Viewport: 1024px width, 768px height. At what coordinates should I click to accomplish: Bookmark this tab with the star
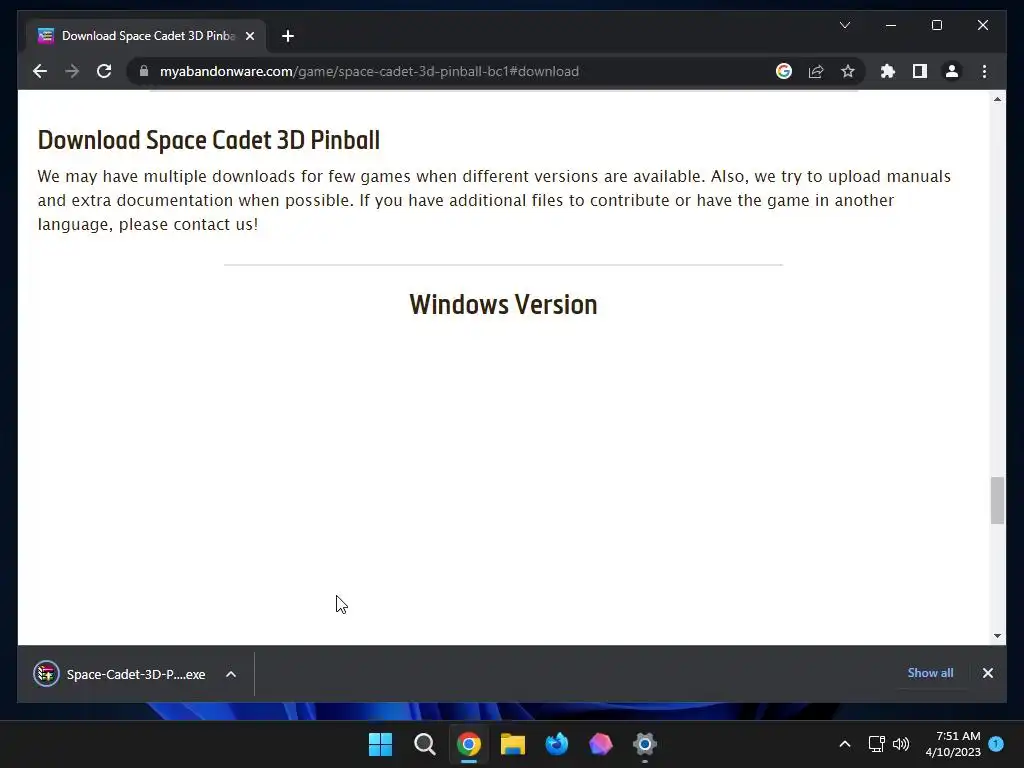click(x=848, y=71)
